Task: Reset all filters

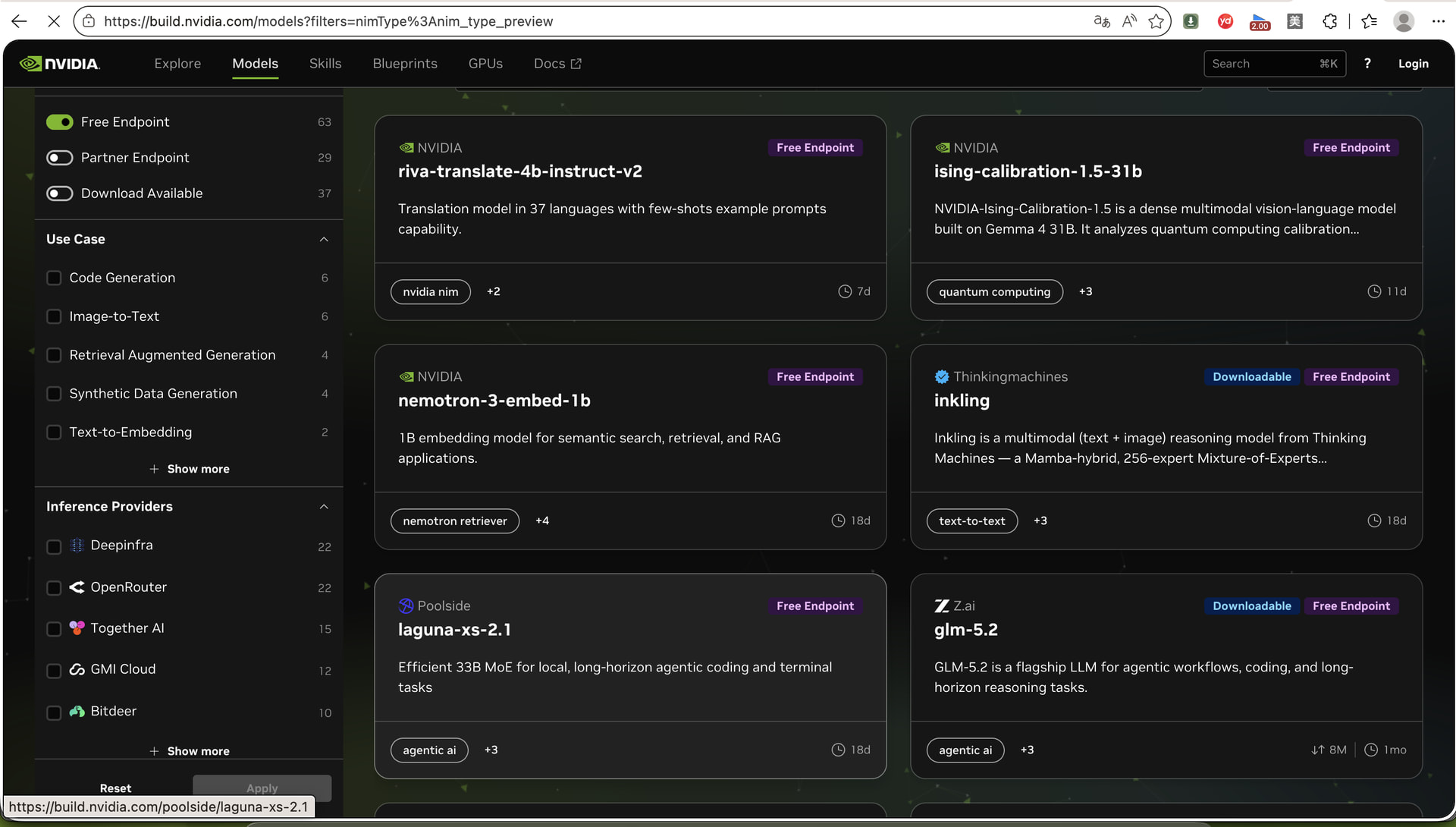Action: click(x=115, y=788)
